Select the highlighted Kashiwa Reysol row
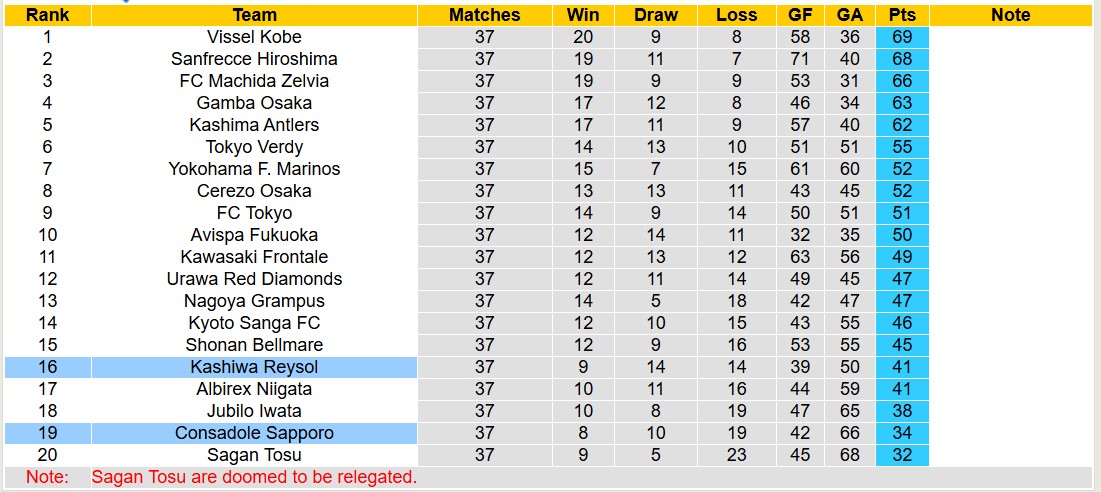The width and height of the screenshot is (1101, 492). point(254,367)
